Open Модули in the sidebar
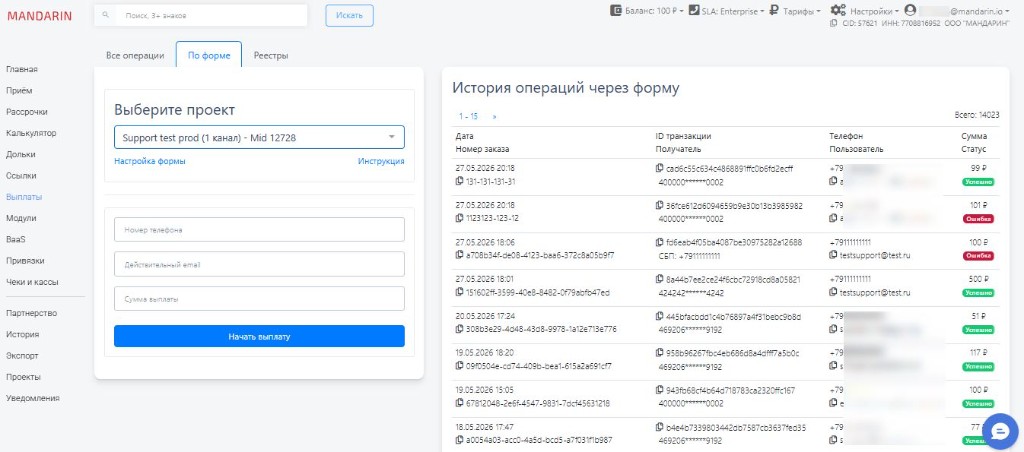1024x452 pixels. [x=21, y=218]
